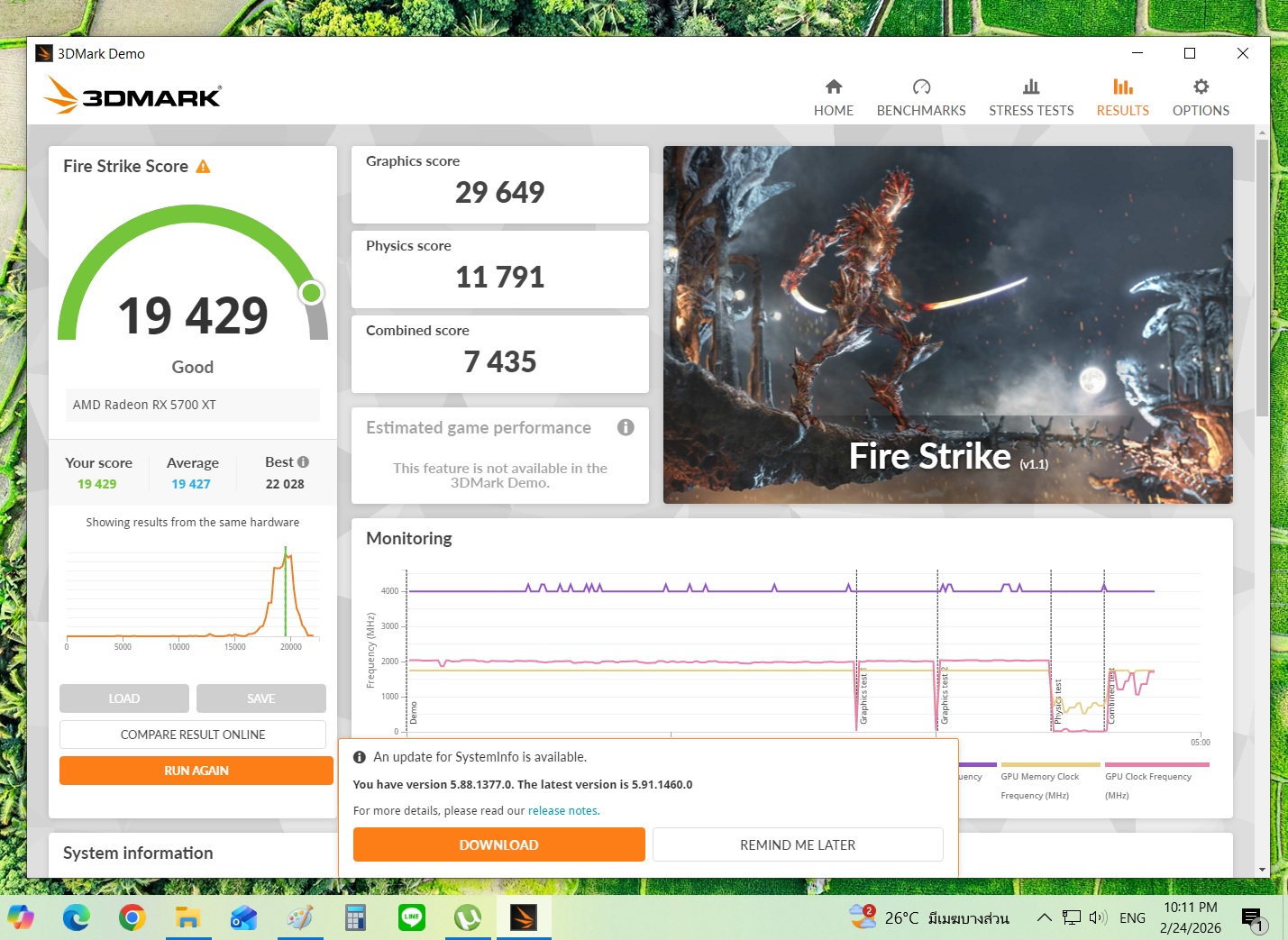Open the LINE app in the taskbar
This screenshot has width=1288, height=940.
click(x=412, y=917)
